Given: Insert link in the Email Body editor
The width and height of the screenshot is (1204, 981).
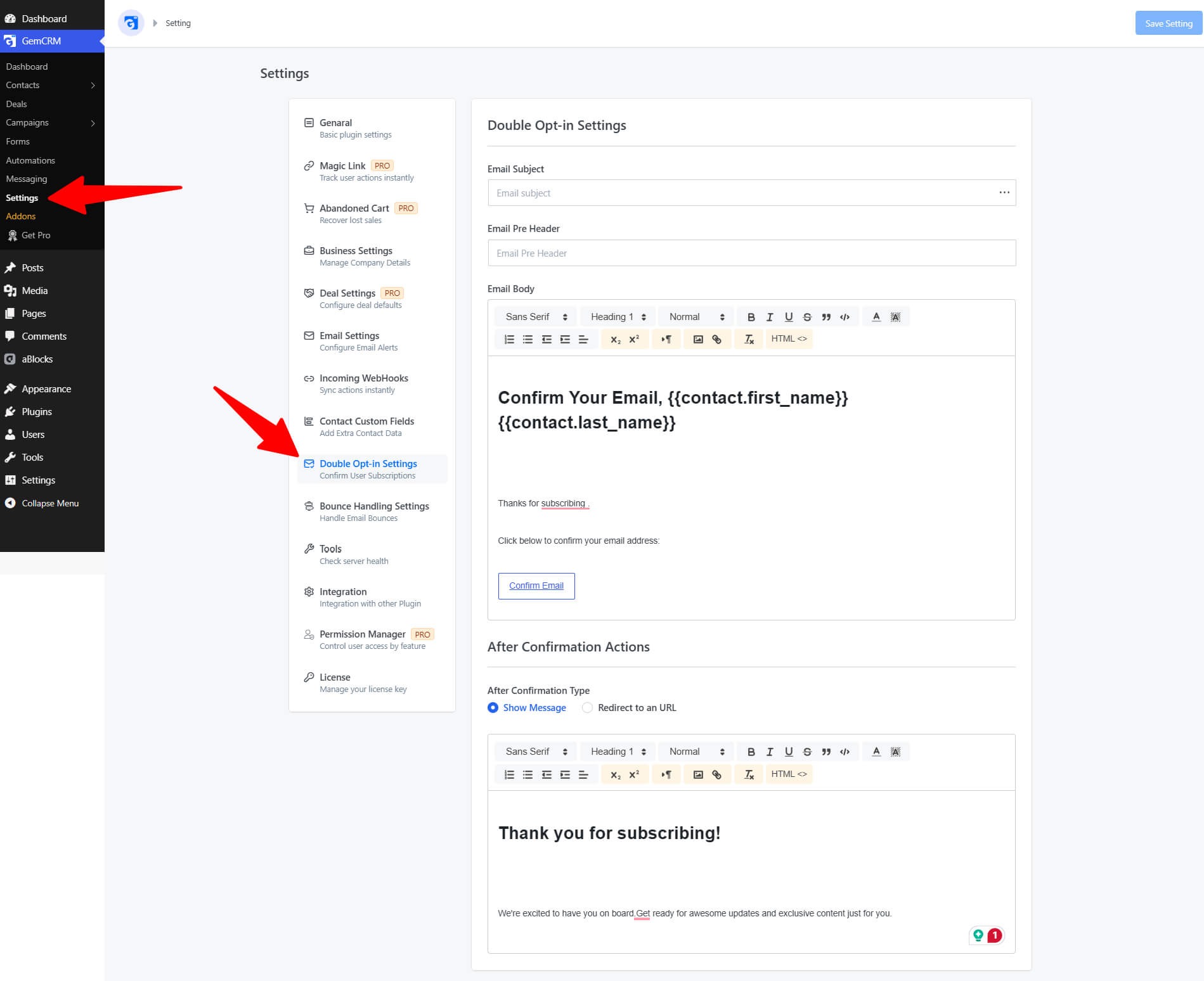Looking at the screenshot, I should click(x=716, y=339).
